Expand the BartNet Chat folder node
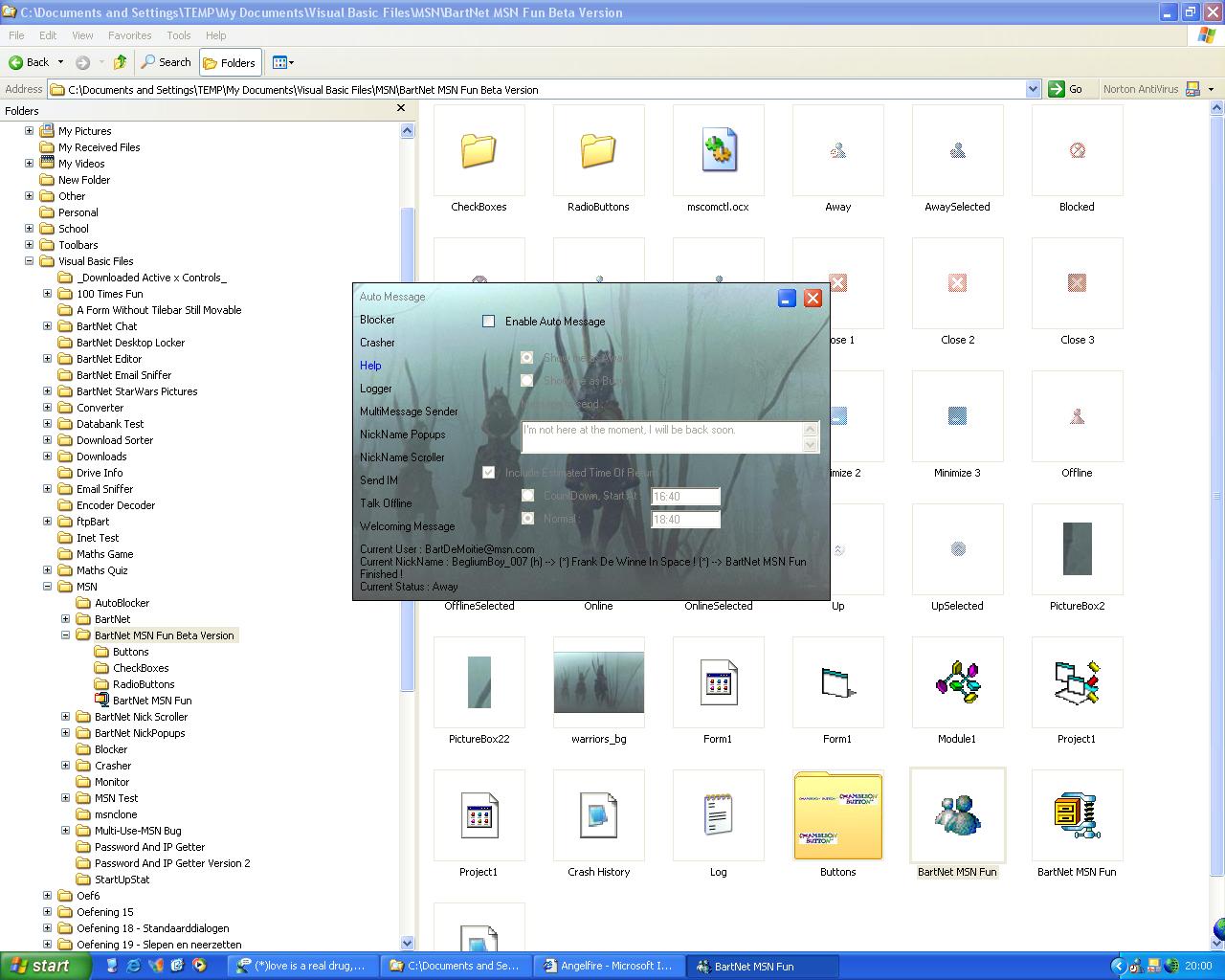This screenshot has height=980, width=1225. (x=47, y=326)
